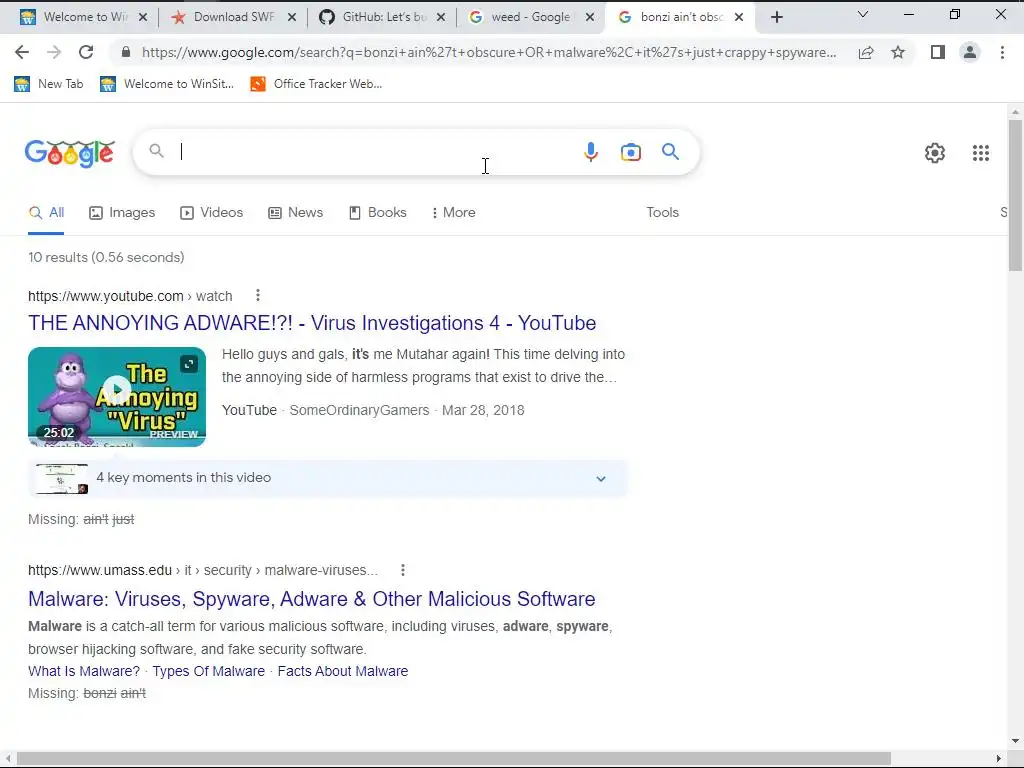Open the tab search dropdown arrow
The image size is (1024, 768).
tap(863, 14)
